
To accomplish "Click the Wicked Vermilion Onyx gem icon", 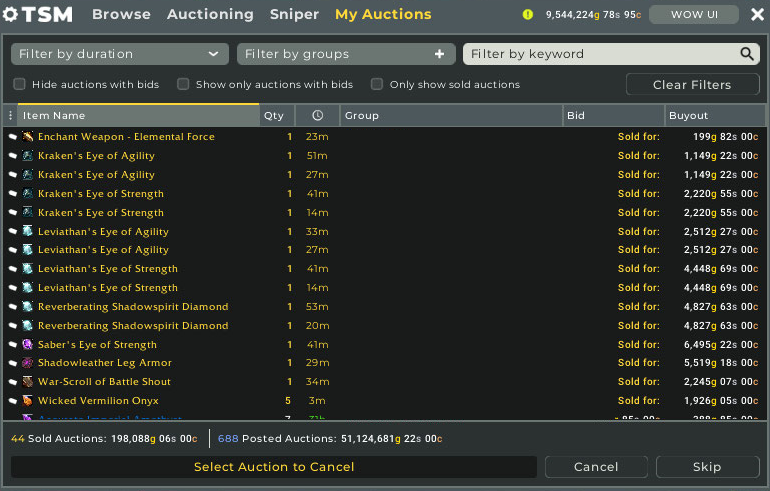I will pyautogui.click(x=28, y=401).
